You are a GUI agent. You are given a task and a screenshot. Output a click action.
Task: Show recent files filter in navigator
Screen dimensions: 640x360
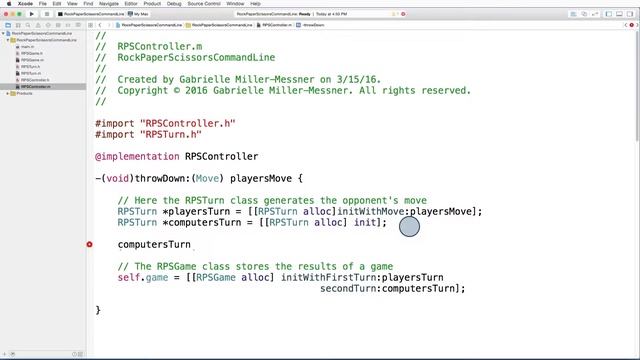point(74,354)
